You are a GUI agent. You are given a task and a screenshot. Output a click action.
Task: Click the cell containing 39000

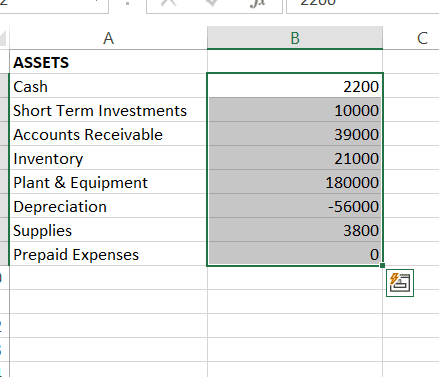pyautogui.click(x=295, y=134)
